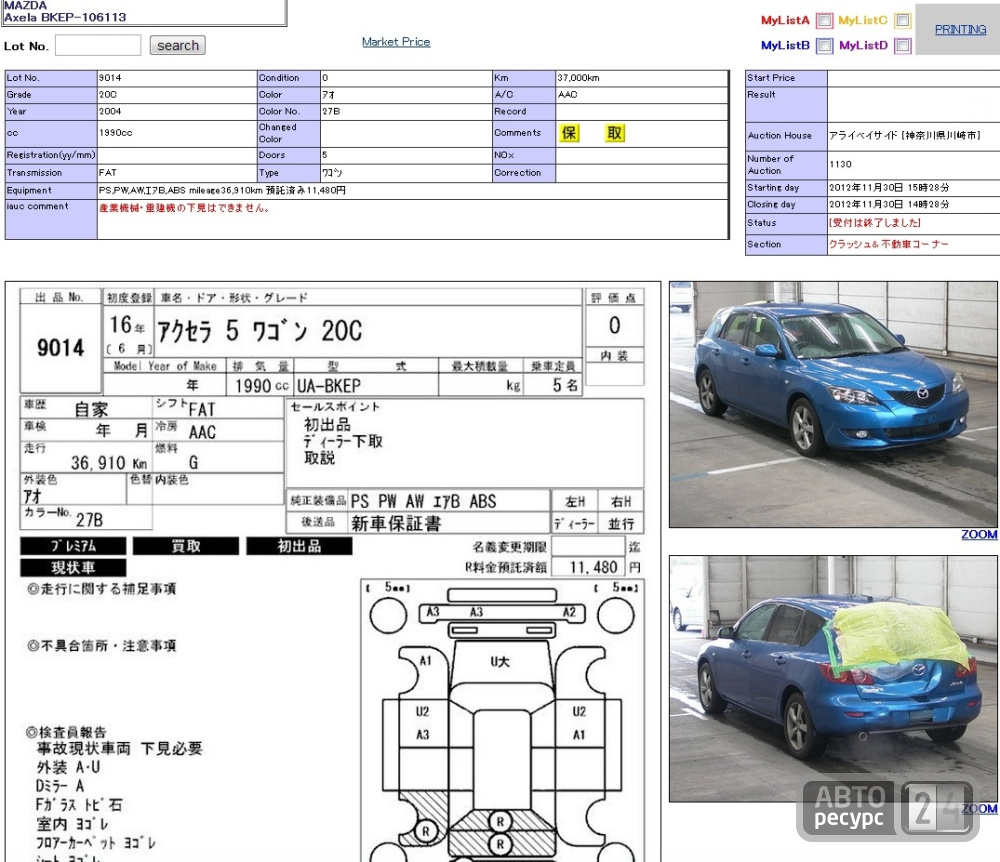This screenshot has height=862, width=1000.
Task: Select the Closing day date value
Action: [x=889, y=204]
